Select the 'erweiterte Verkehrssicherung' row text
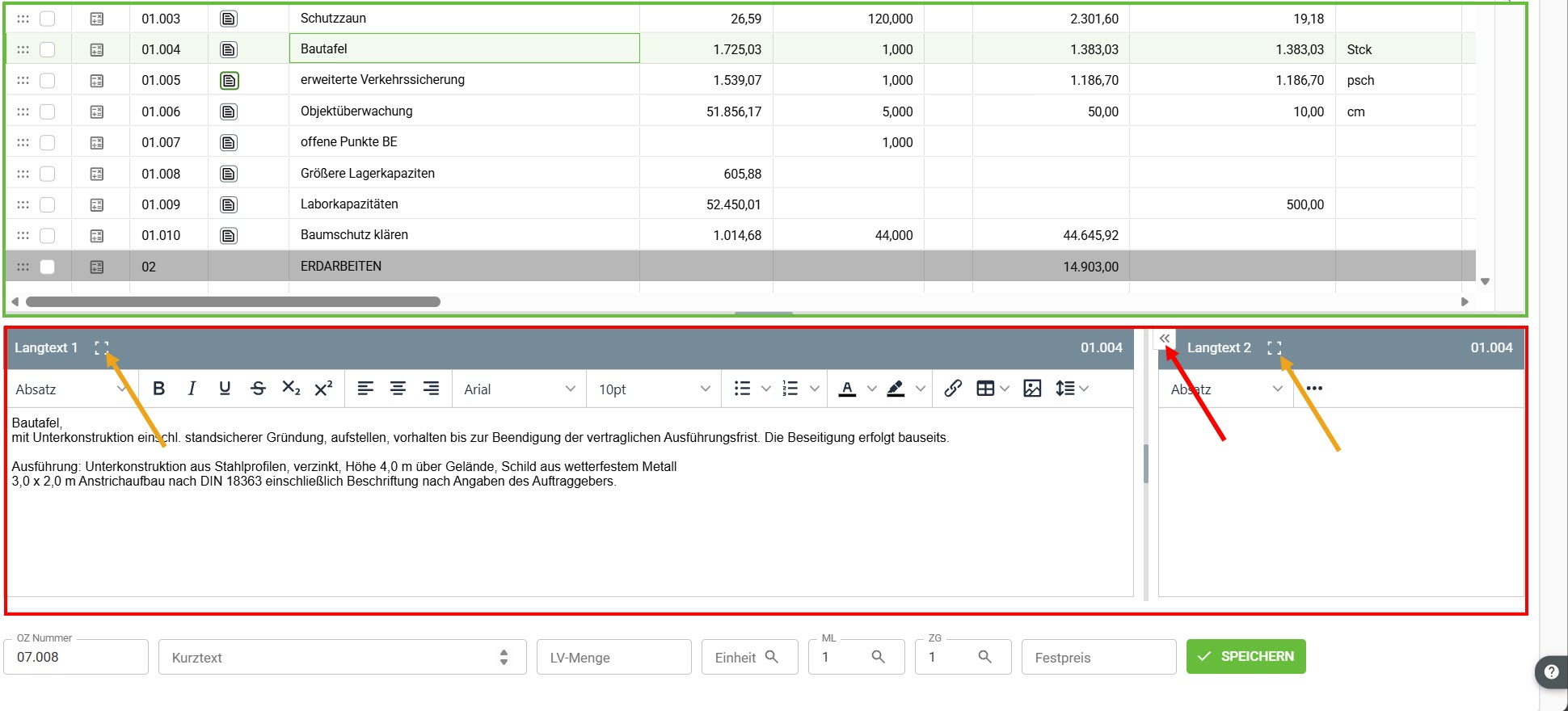Screen dimensions: 1568x711 point(382,80)
